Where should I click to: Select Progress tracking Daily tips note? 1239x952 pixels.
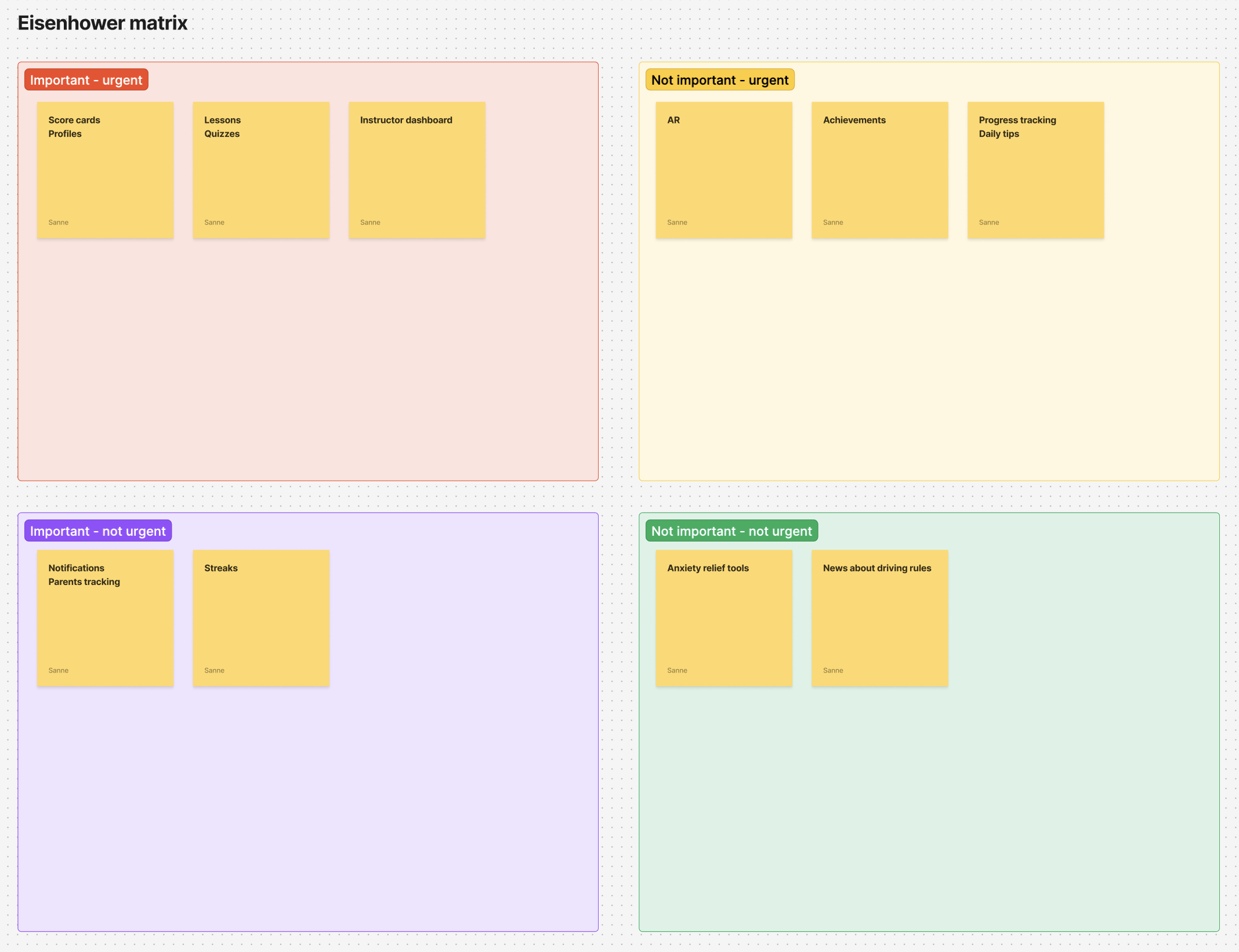(1035, 170)
